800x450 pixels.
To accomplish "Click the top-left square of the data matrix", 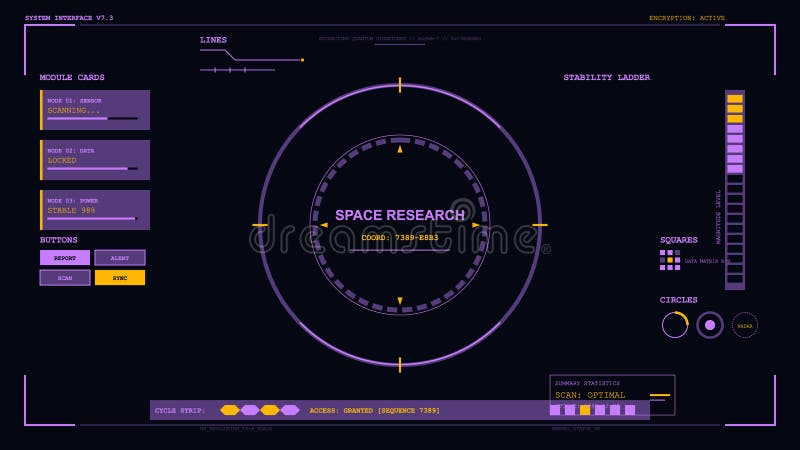I will 662,253.
